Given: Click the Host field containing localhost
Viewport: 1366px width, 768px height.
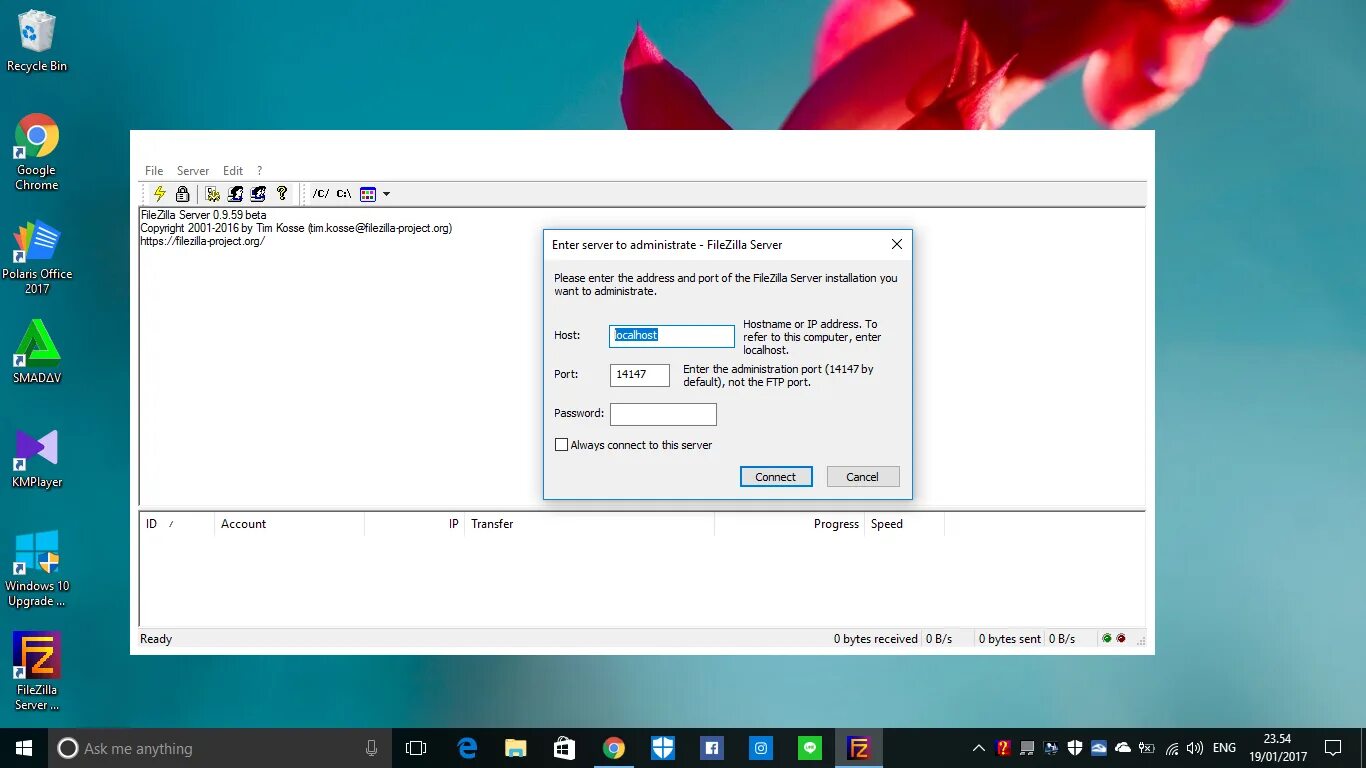Looking at the screenshot, I should click(672, 336).
